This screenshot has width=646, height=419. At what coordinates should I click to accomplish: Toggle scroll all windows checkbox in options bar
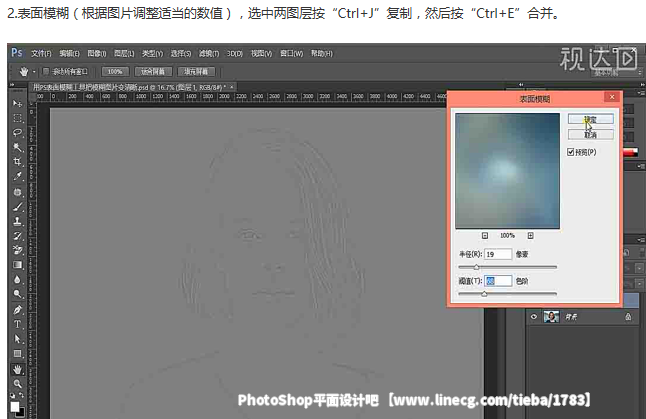[x=46, y=71]
